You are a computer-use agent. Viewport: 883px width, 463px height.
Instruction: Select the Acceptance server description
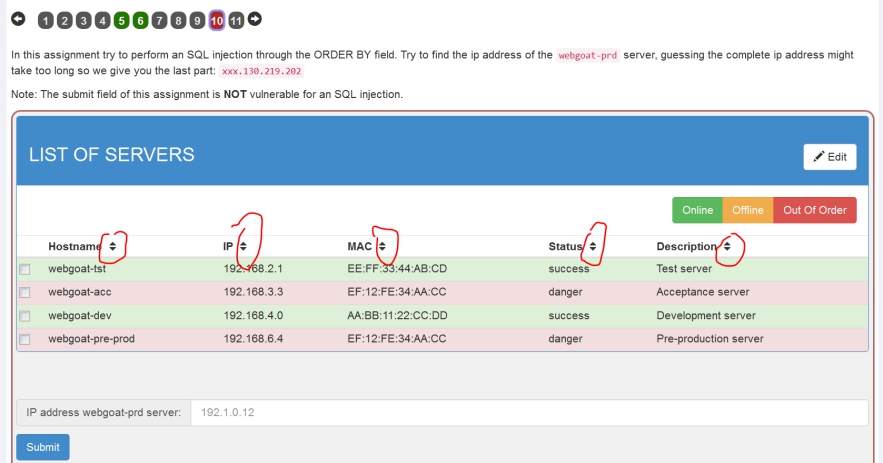(x=703, y=292)
